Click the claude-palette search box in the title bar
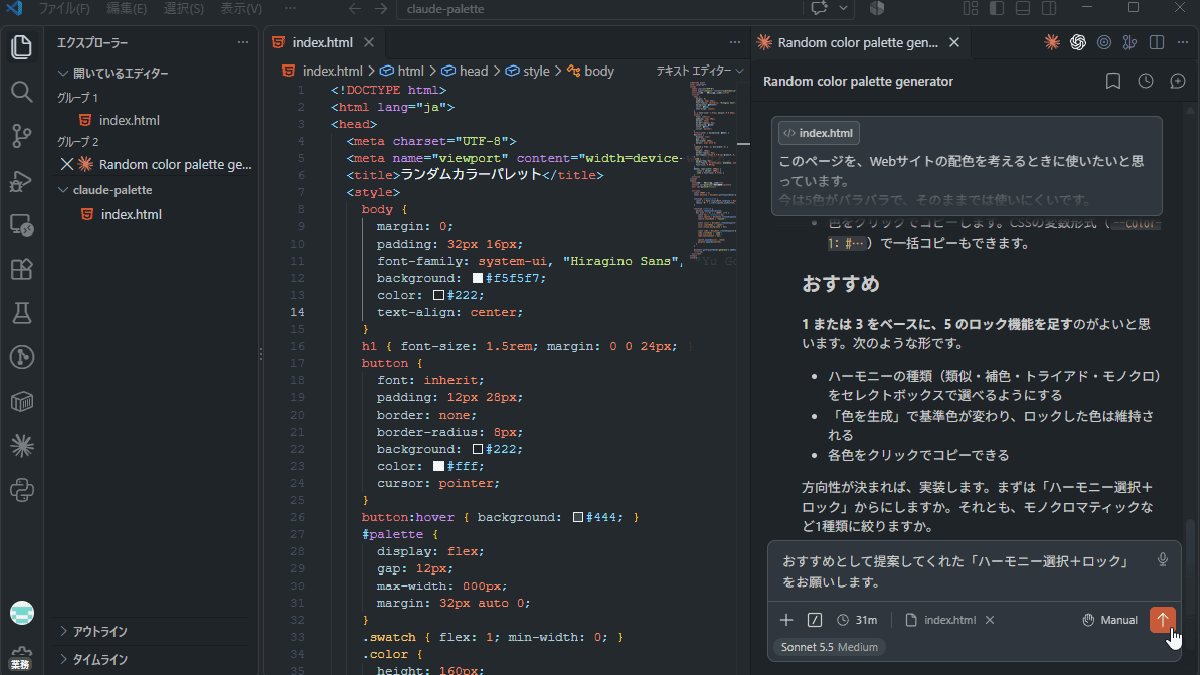Viewport: 1200px width, 675px height. (599, 9)
